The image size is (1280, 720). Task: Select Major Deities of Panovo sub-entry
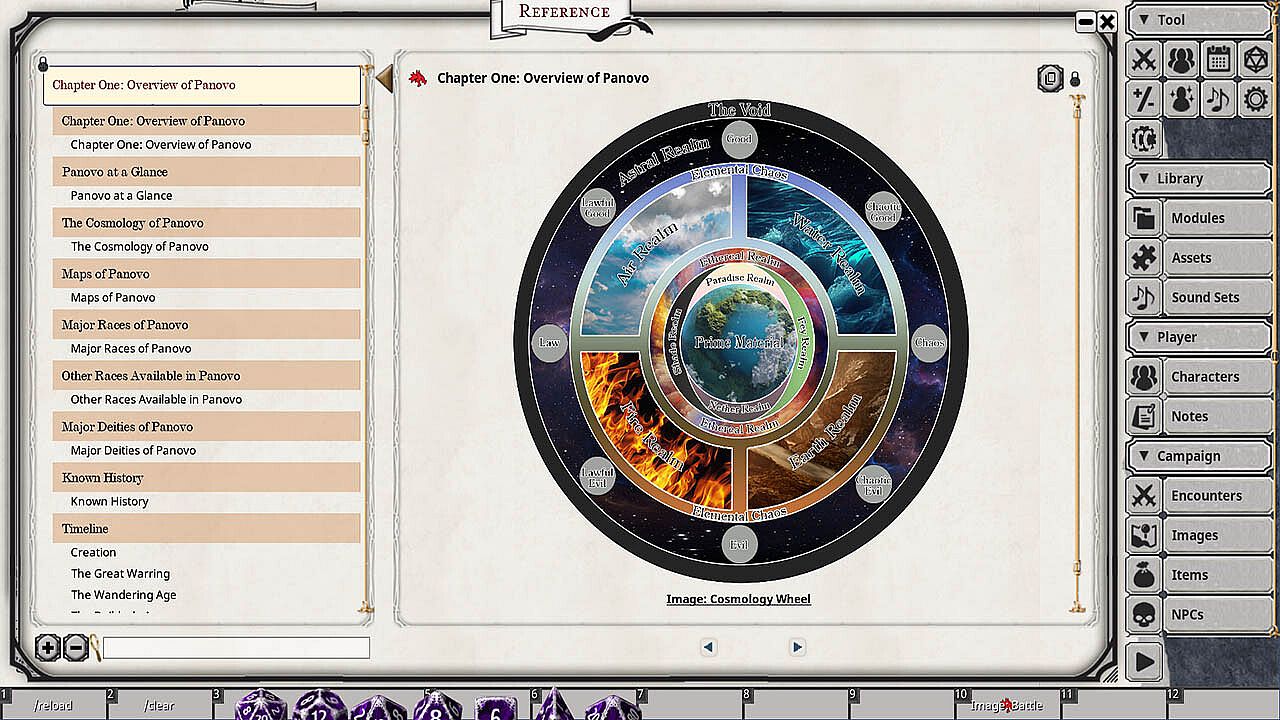pyautogui.click(x=133, y=451)
